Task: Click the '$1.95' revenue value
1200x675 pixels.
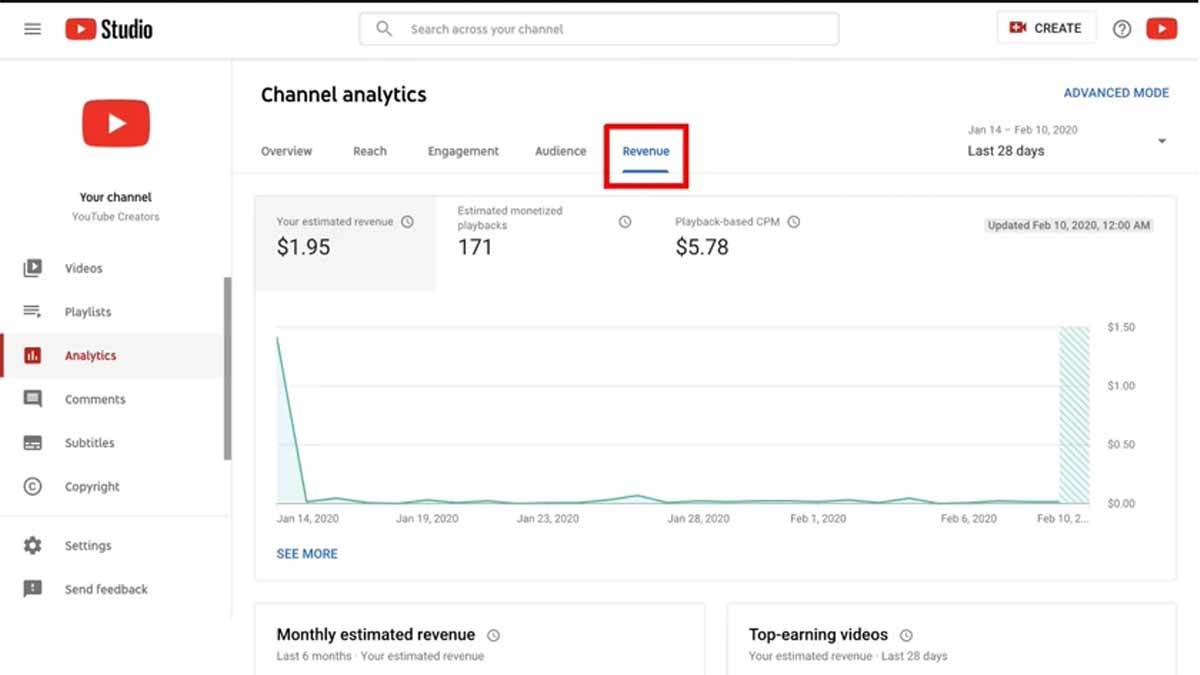Action: [303, 247]
